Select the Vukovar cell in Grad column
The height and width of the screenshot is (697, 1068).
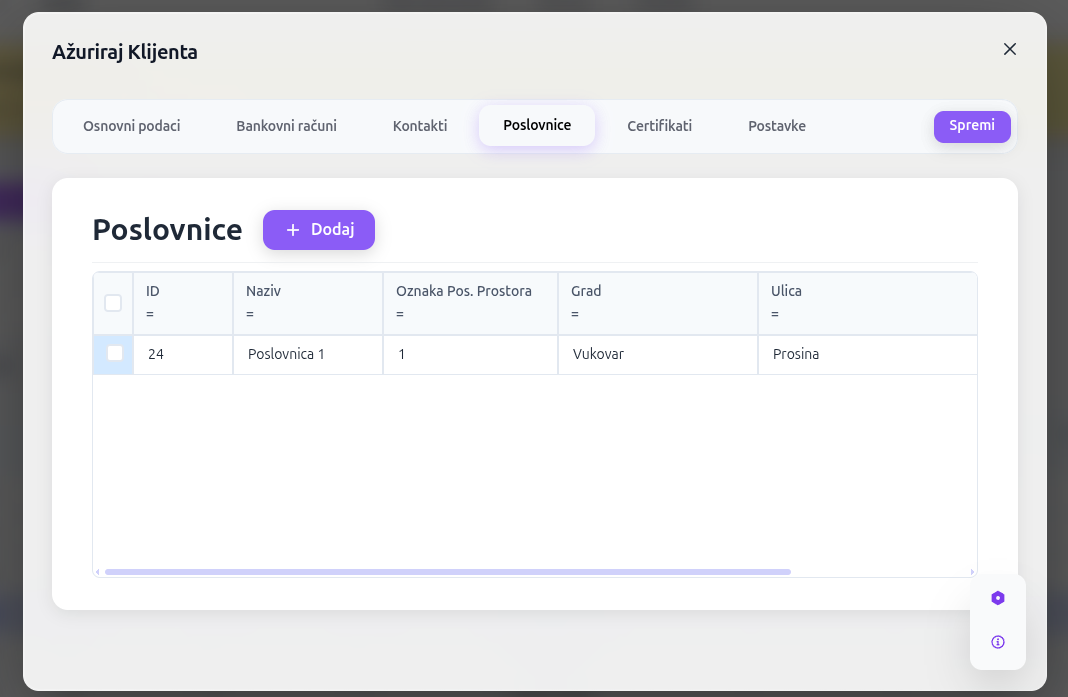point(598,354)
